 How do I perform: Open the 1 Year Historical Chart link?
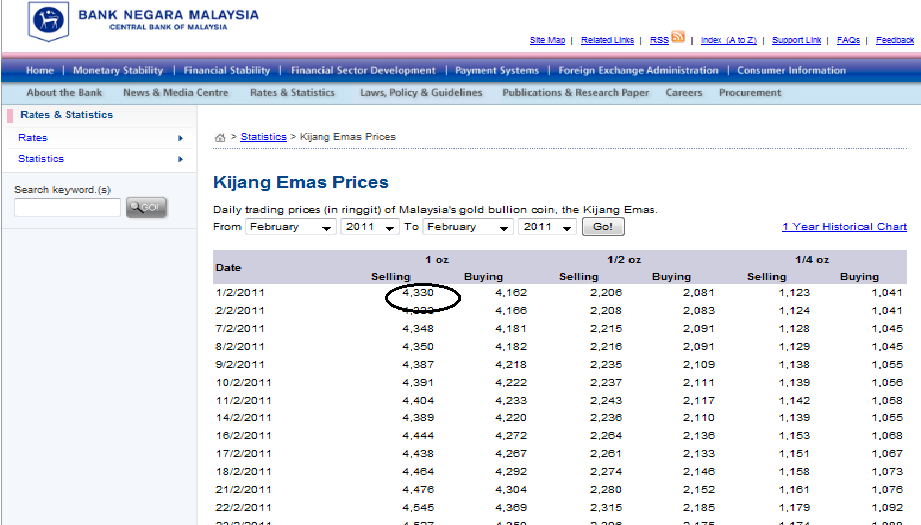coord(845,227)
